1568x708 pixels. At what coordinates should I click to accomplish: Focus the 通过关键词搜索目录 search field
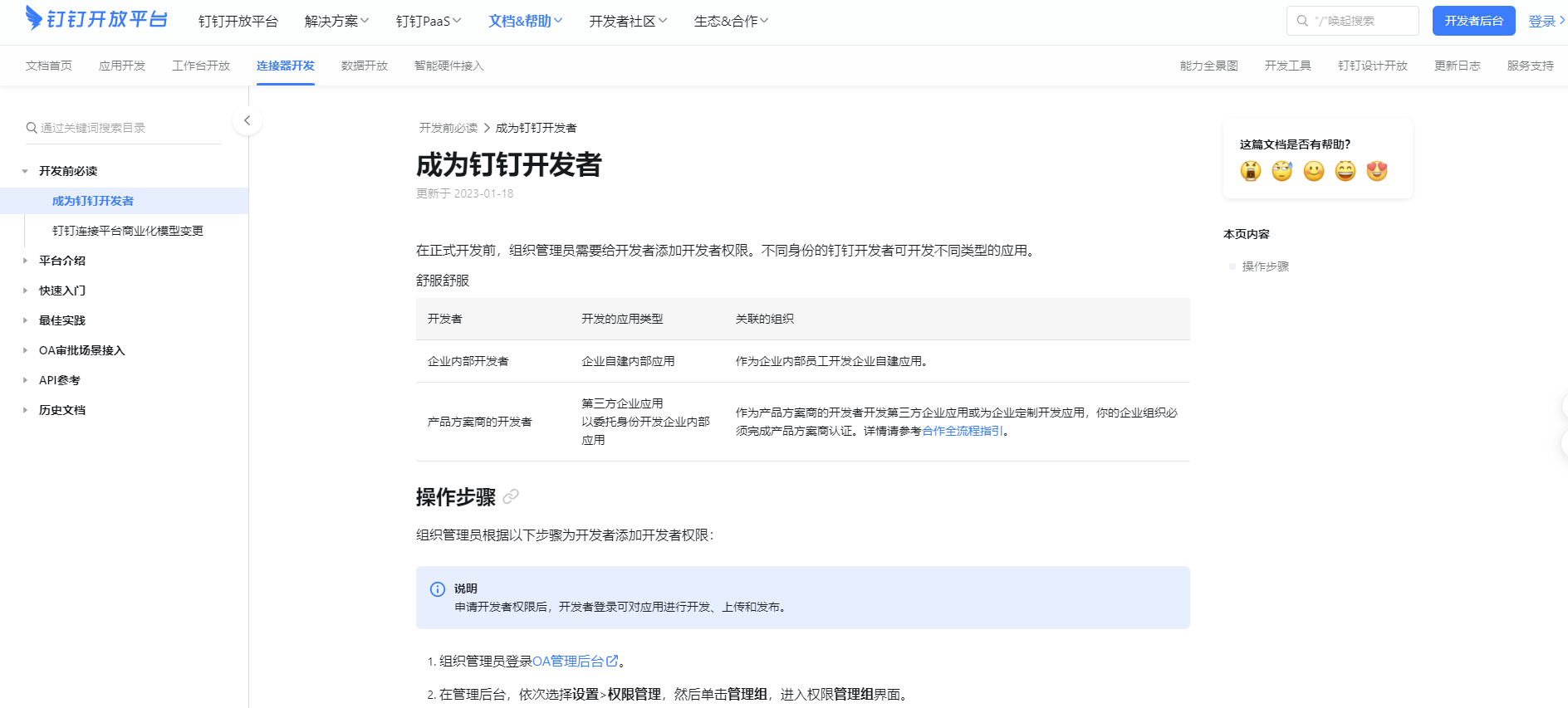pos(123,128)
